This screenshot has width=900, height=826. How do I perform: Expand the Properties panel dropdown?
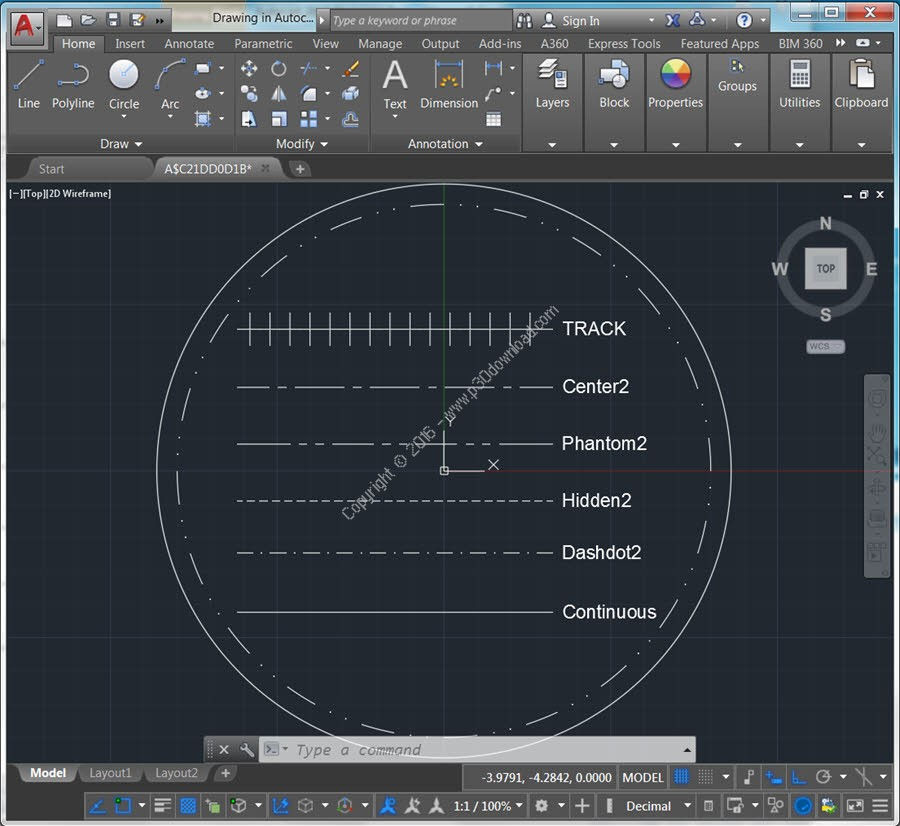coord(676,145)
